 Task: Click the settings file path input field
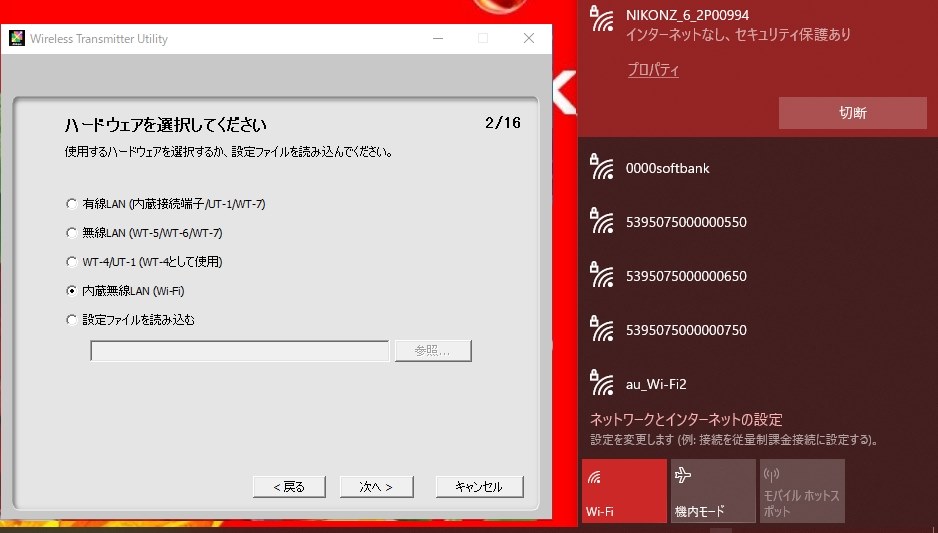239,351
